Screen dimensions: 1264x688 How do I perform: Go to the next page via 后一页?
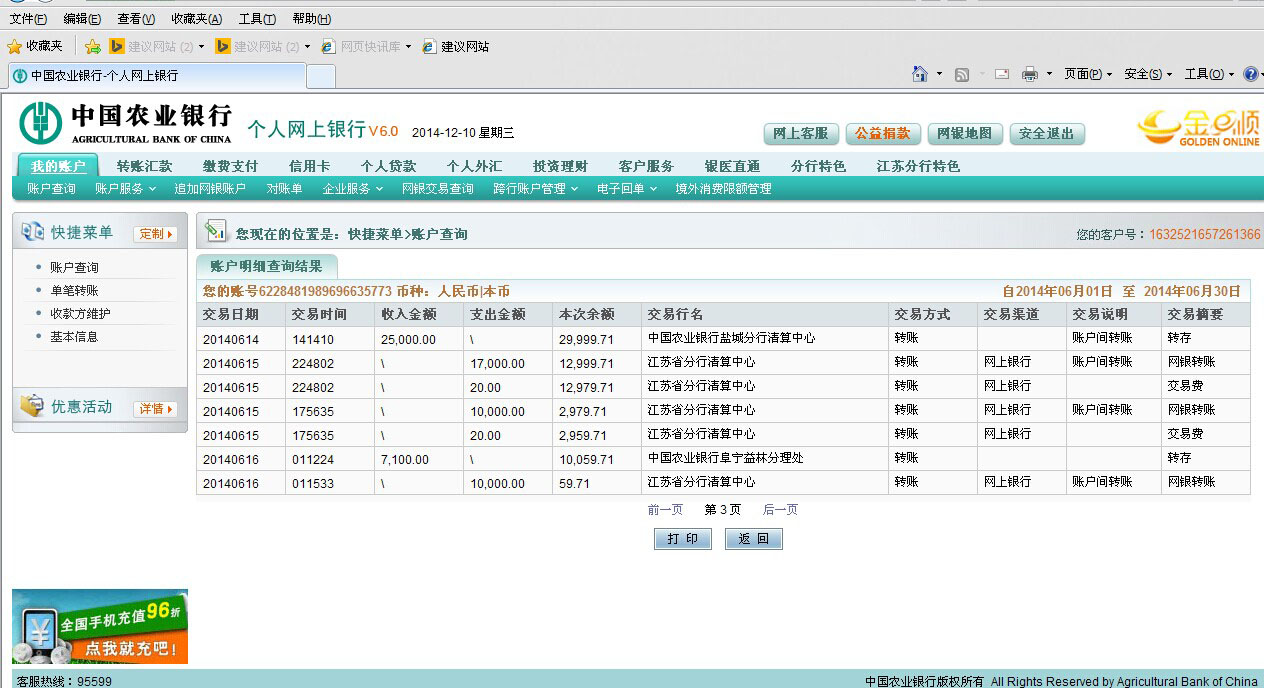780,510
